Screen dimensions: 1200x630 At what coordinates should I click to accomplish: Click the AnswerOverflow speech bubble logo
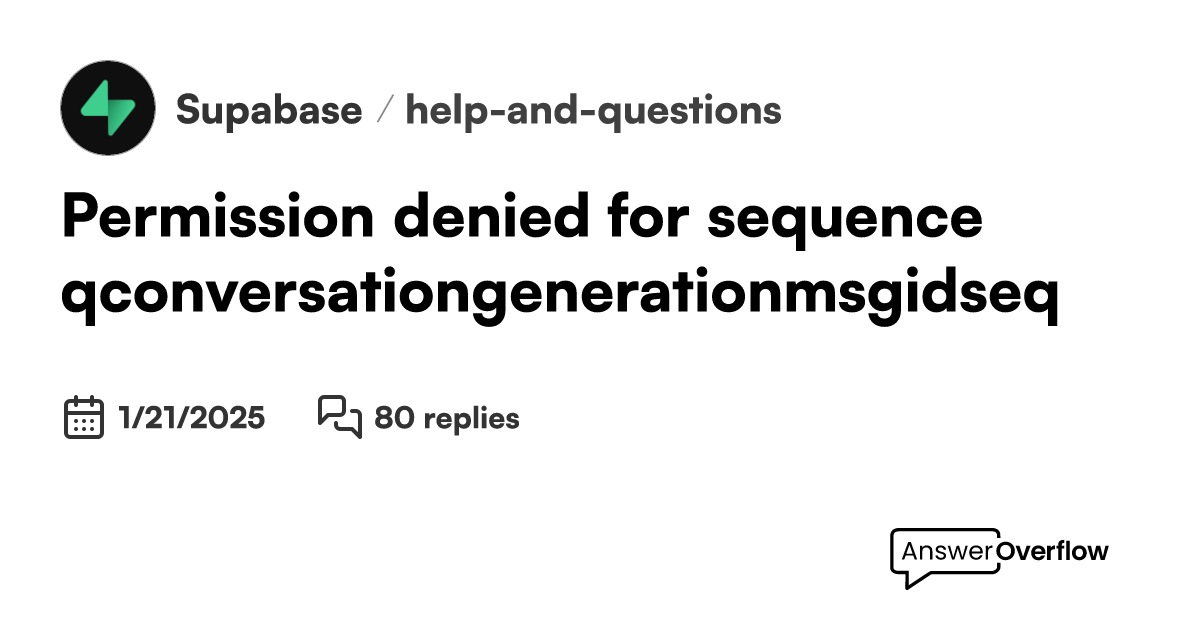point(945,556)
